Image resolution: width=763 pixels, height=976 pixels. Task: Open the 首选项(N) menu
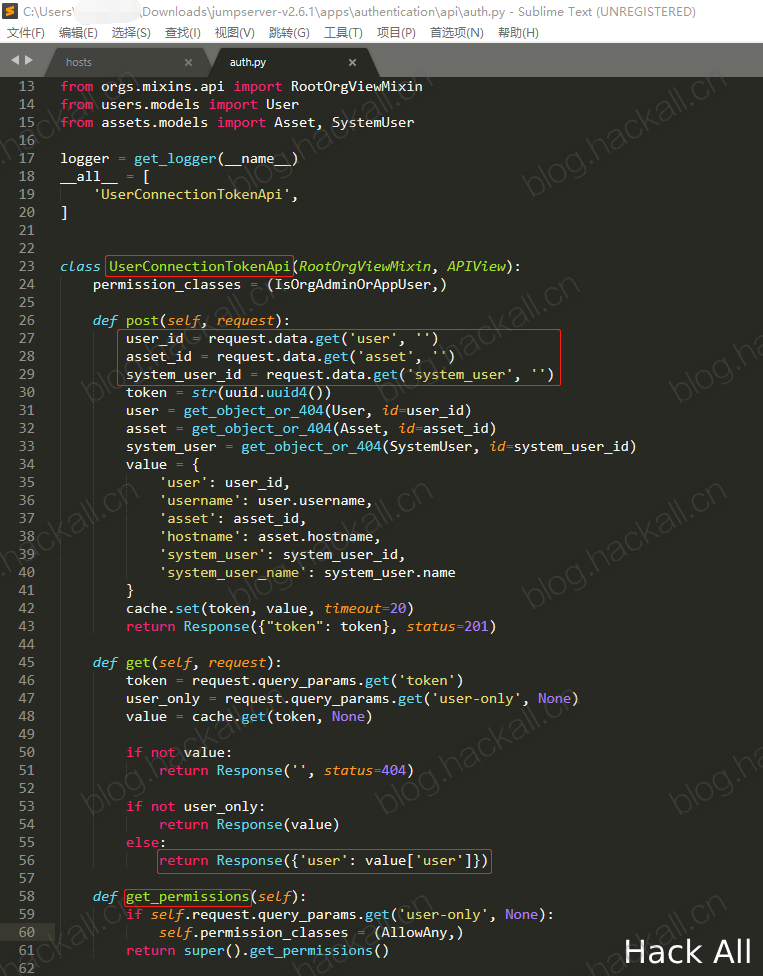click(457, 32)
